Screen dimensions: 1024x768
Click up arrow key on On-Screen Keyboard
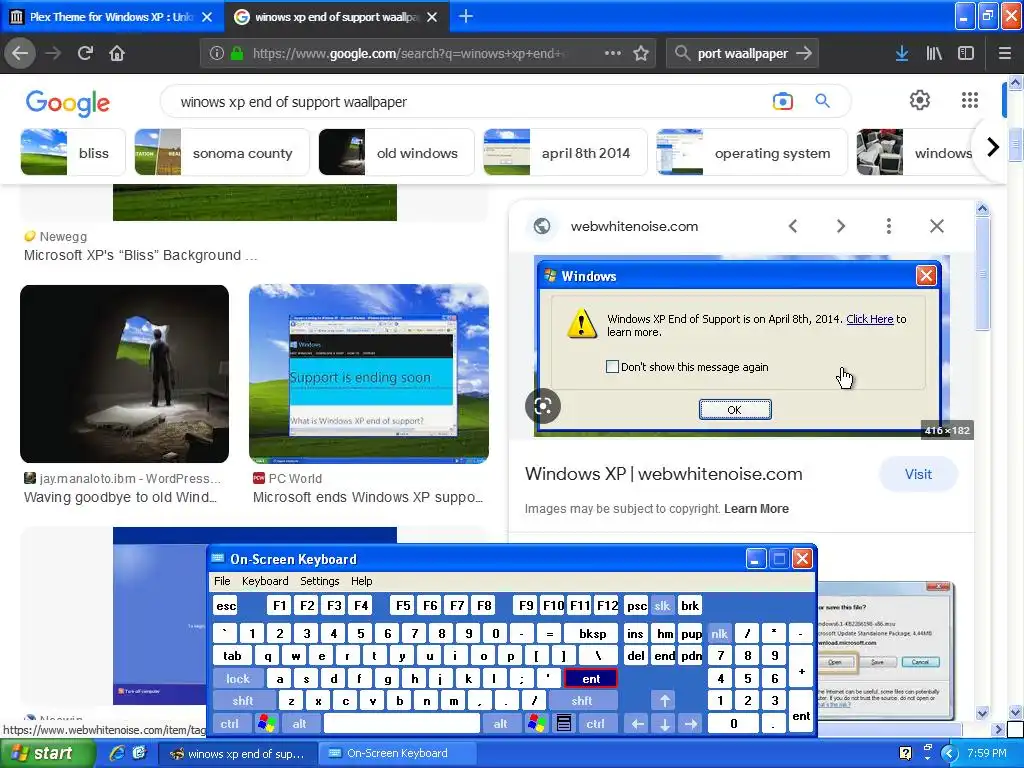(665, 701)
